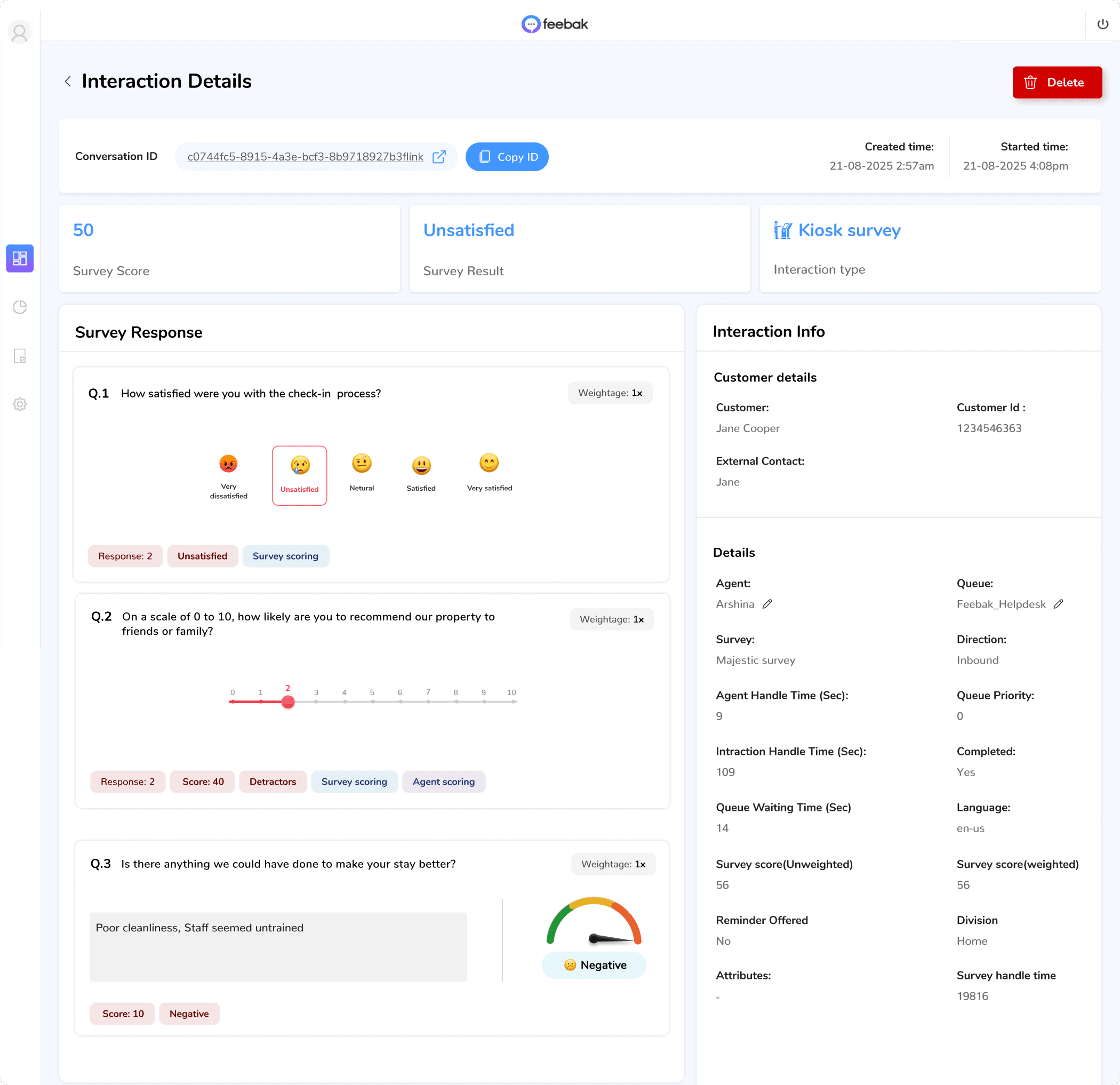Click the Majestic survey value
This screenshot has height=1085, width=1120.
click(755, 660)
